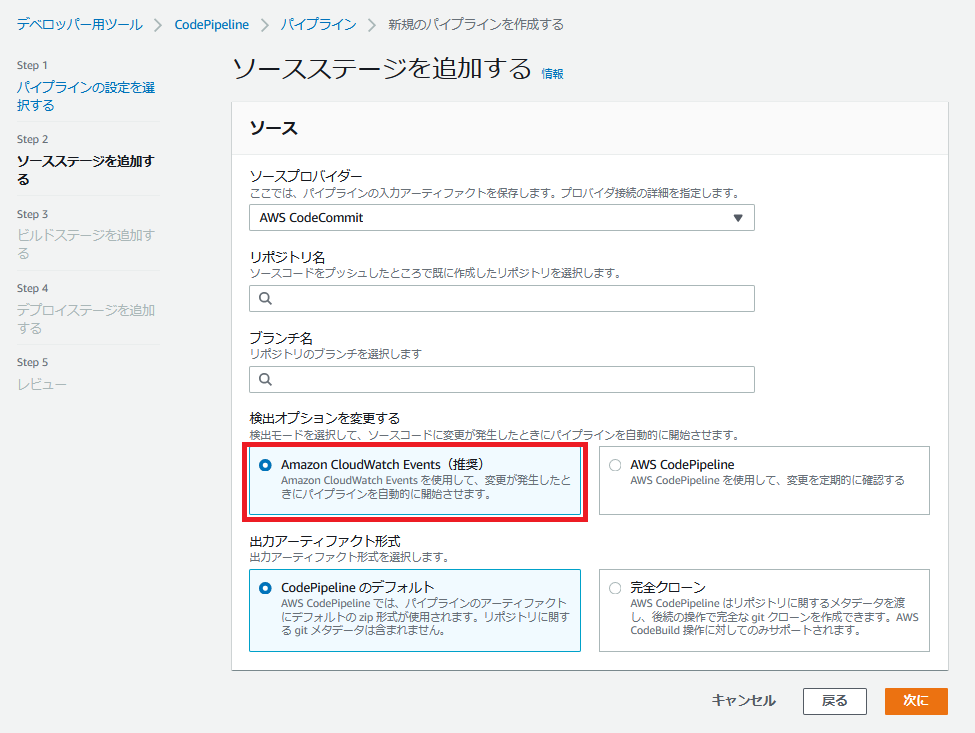Click Step 3 ビルドステージを追加する sidebar item
Screen dimensions: 975x733
point(86,244)
